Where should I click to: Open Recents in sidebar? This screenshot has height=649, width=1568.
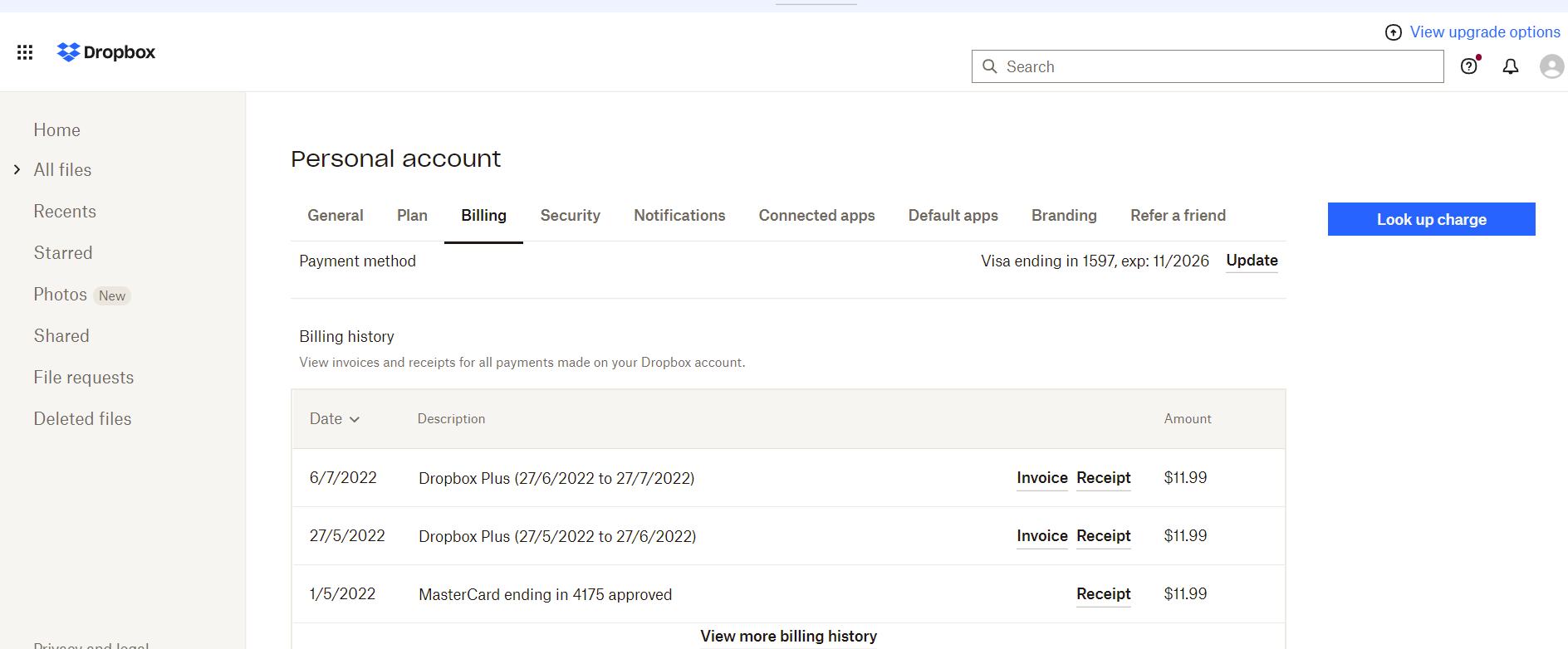click(x=65, y=212)
